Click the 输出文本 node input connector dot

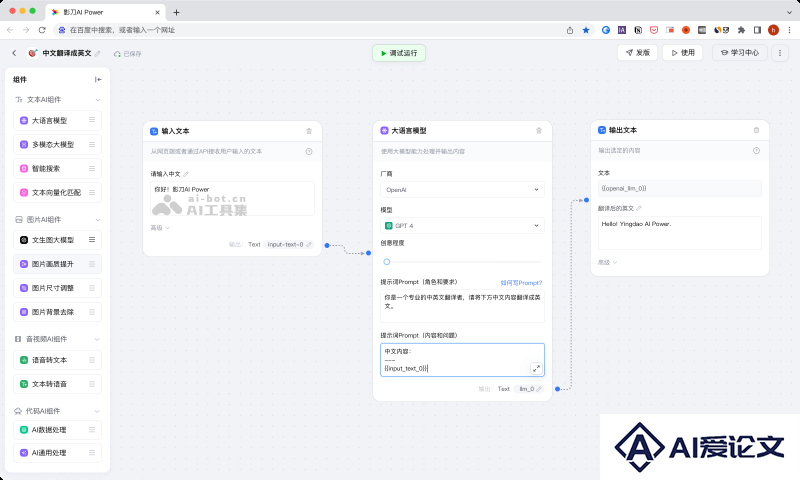pyautogui.click(x=586, y=200)
